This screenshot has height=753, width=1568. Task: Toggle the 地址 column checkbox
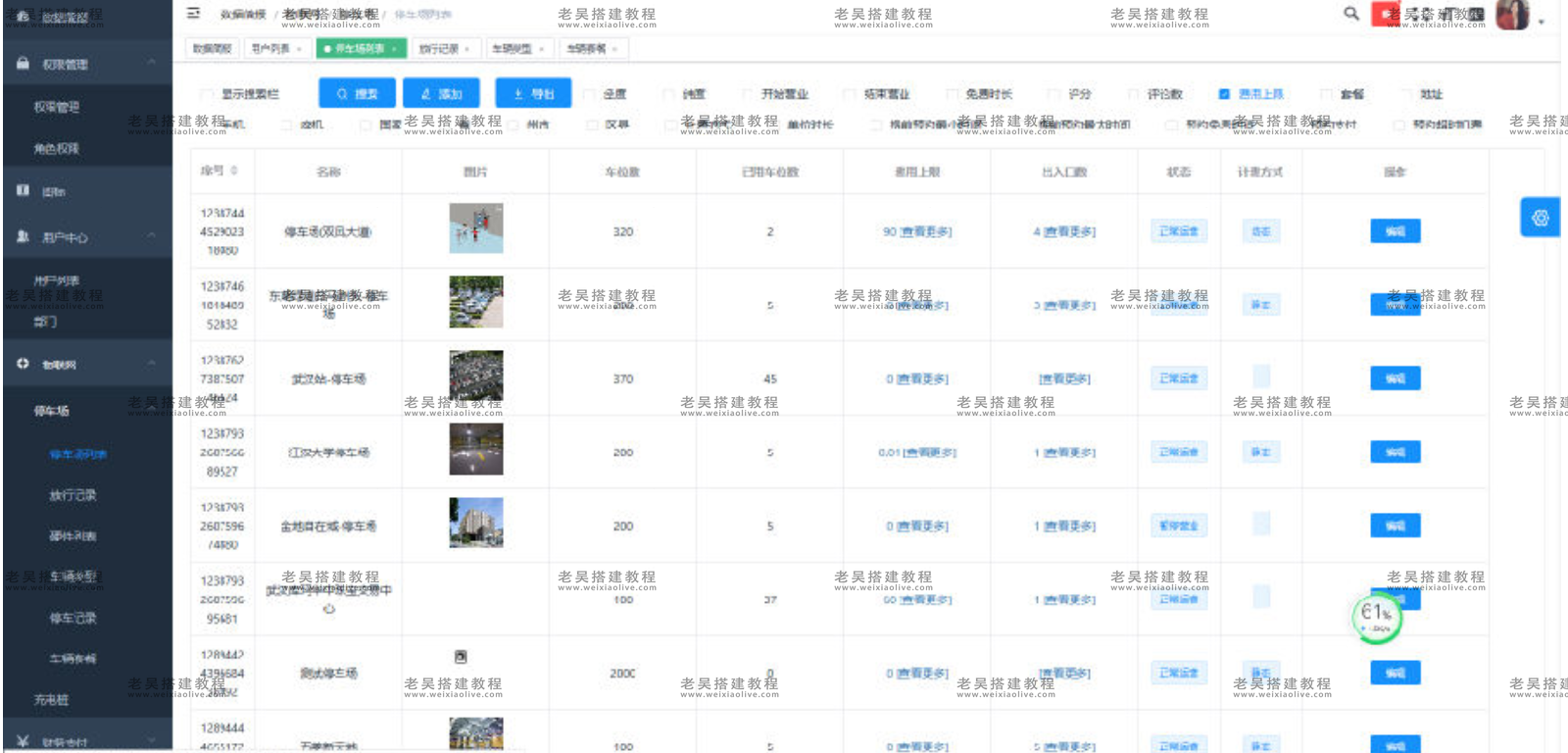(x=1406, y=94)
